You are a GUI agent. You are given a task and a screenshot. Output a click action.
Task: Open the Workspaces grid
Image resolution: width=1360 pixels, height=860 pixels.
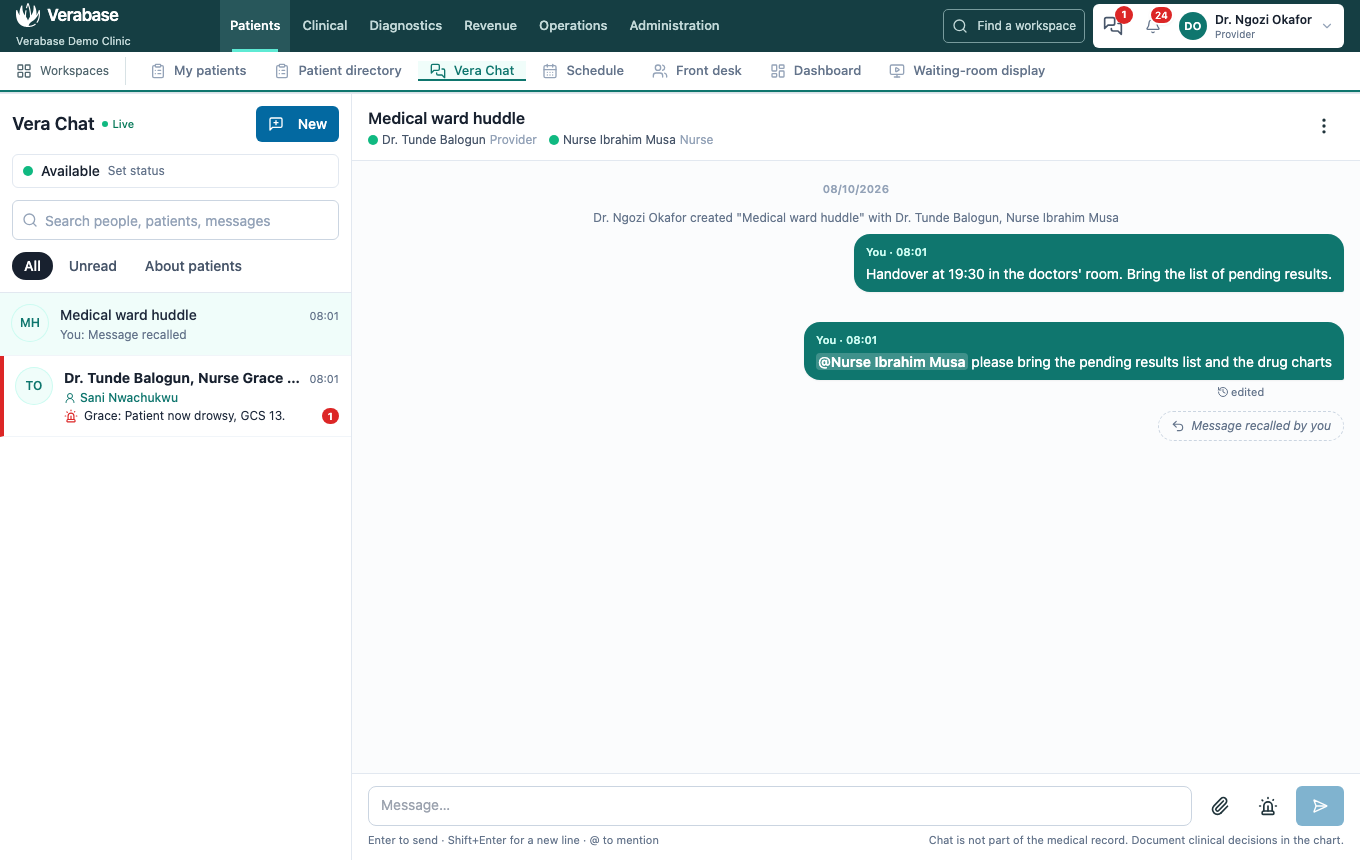click(63, 71)
